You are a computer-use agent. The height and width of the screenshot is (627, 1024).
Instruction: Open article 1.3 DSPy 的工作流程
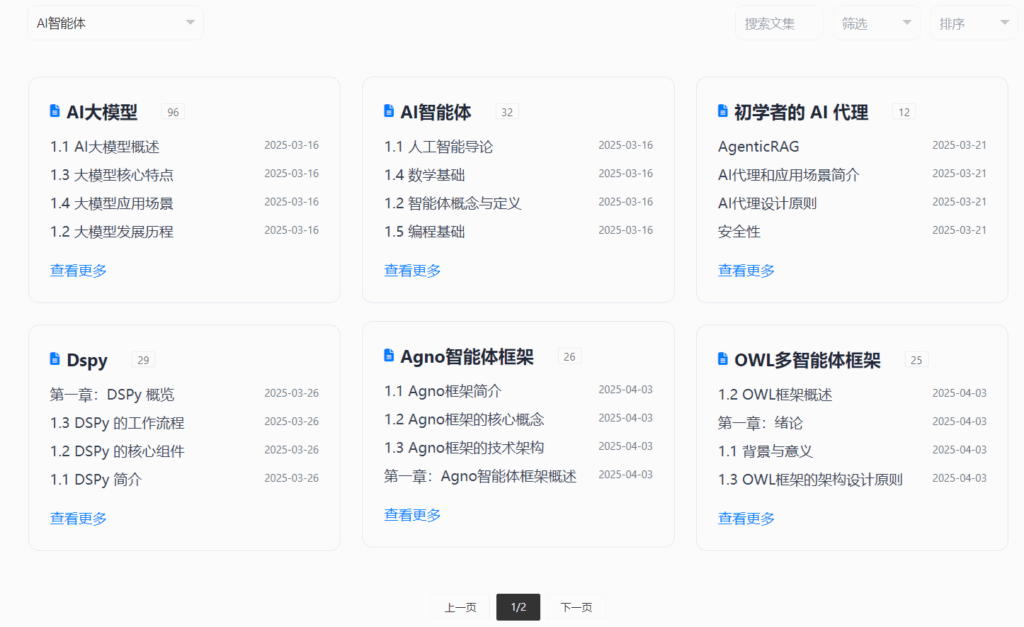click(117, 423)
